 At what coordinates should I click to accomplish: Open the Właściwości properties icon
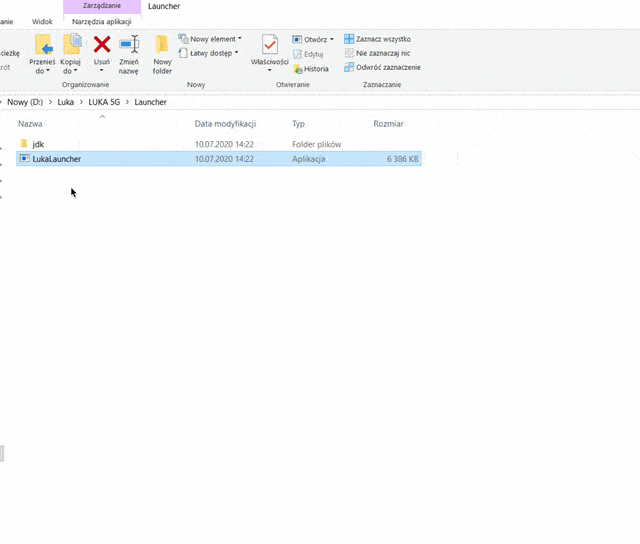[270, 44]
